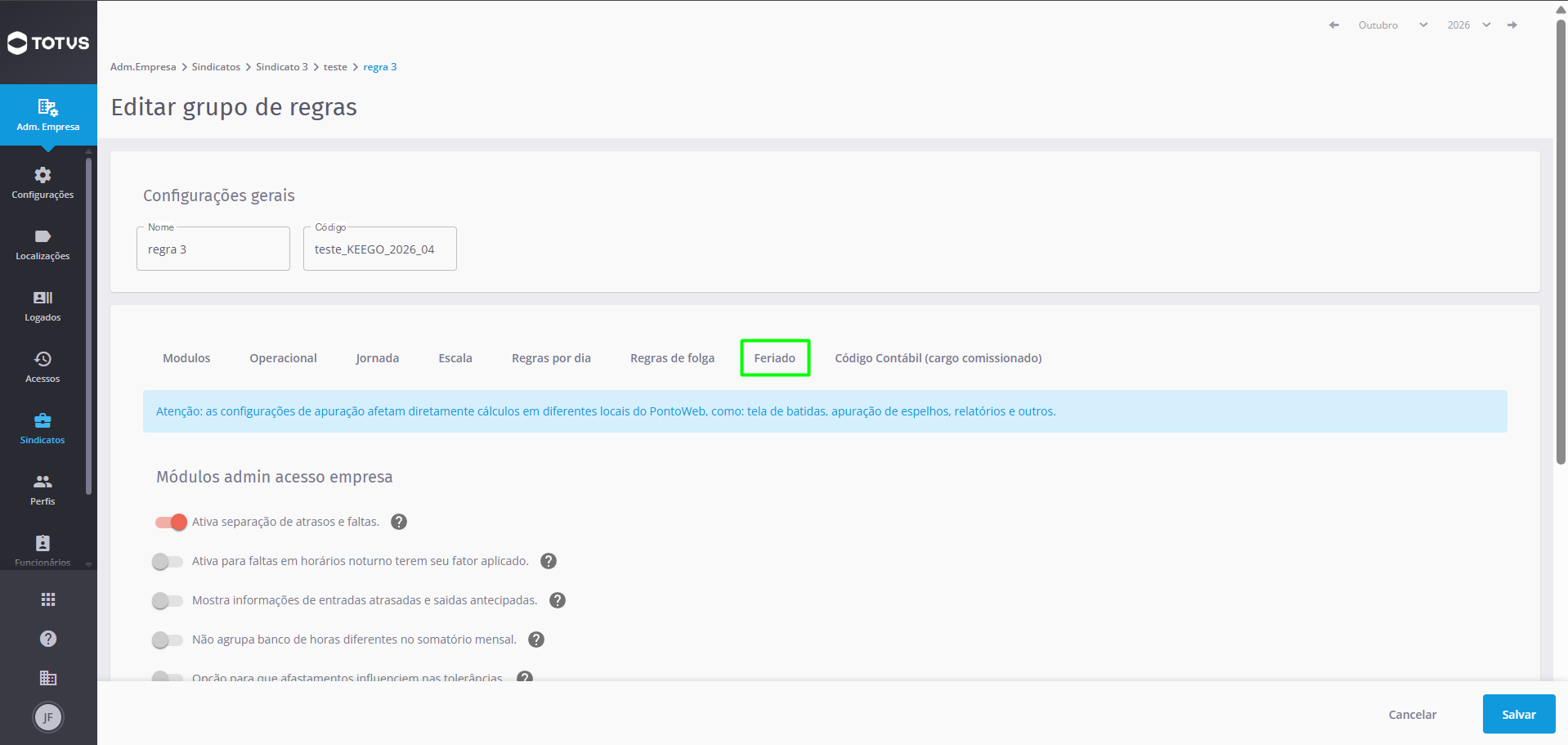Click the TOTVS logo

(x=48, y=43)
